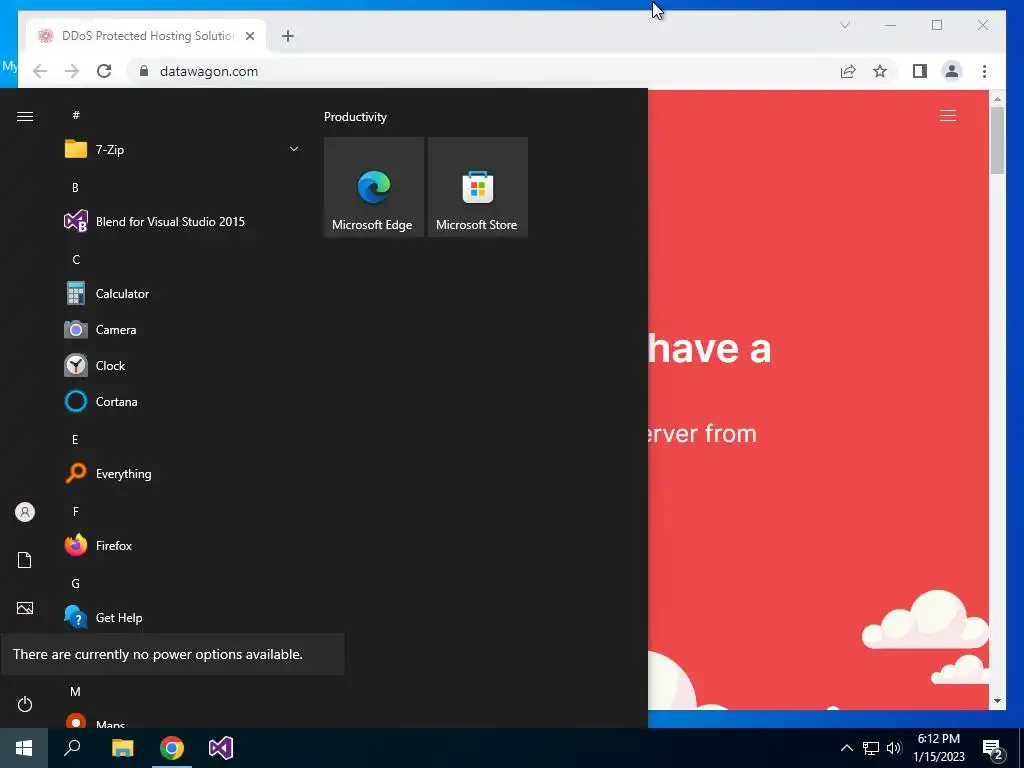Open the Start menu hamburger expand icon
This screenshot has width=1024, height=768.
click(x=25, y=116)
